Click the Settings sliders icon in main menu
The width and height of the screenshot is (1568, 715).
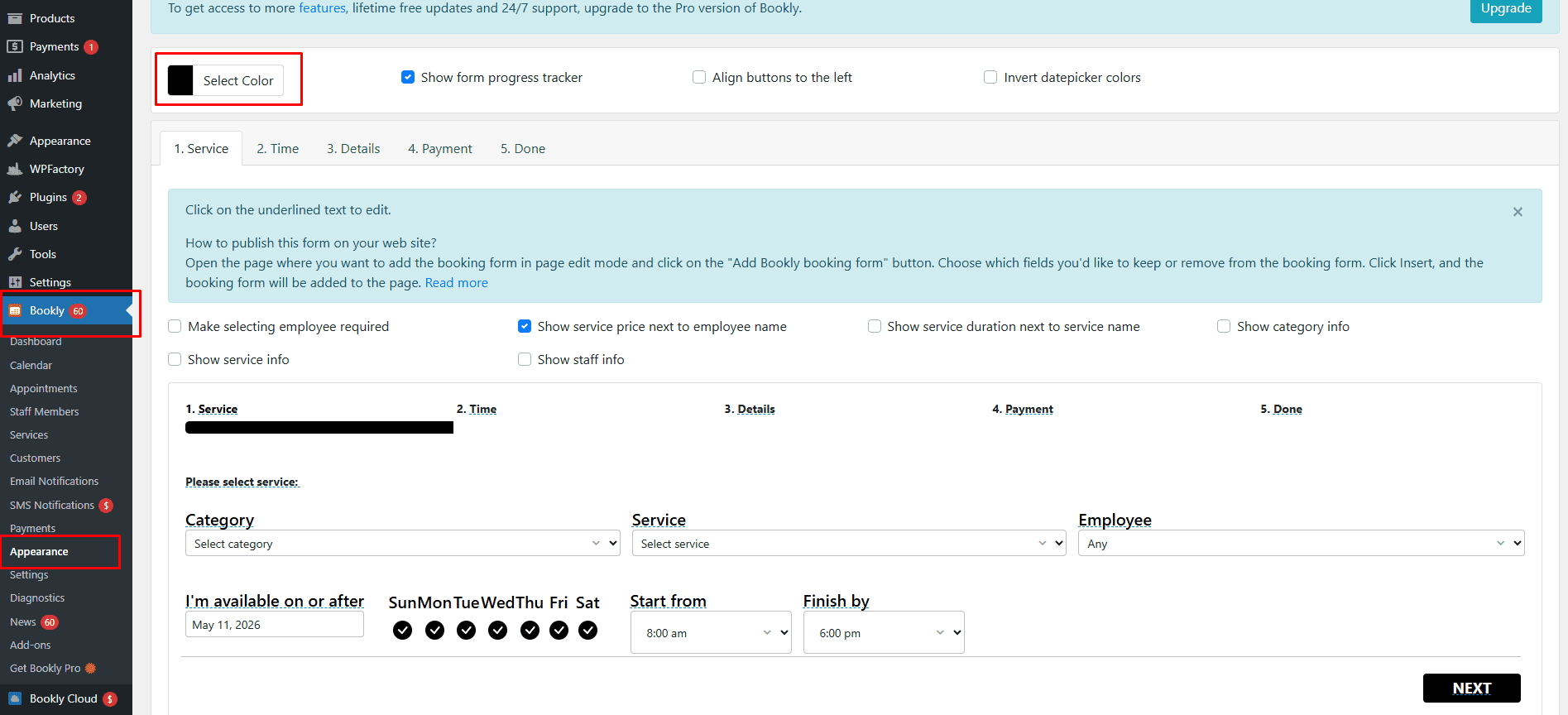[x=15, y=282]
